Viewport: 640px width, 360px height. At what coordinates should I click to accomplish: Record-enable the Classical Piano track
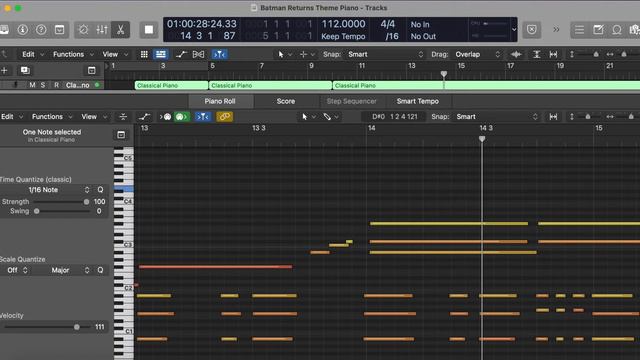pos(56,85)
